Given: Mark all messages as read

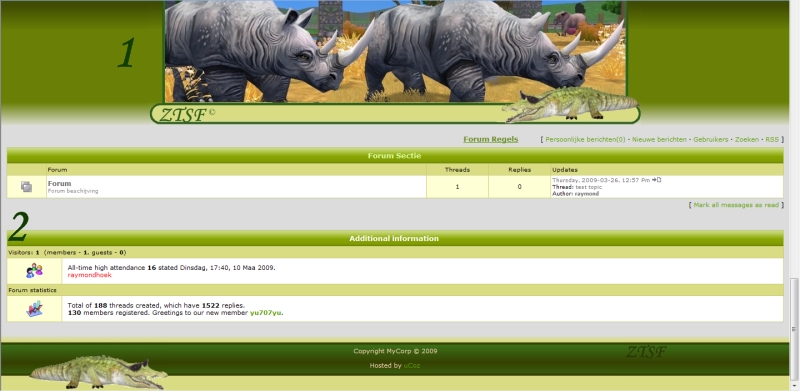Looking at the screenshot, I should [x=736, y=205].
